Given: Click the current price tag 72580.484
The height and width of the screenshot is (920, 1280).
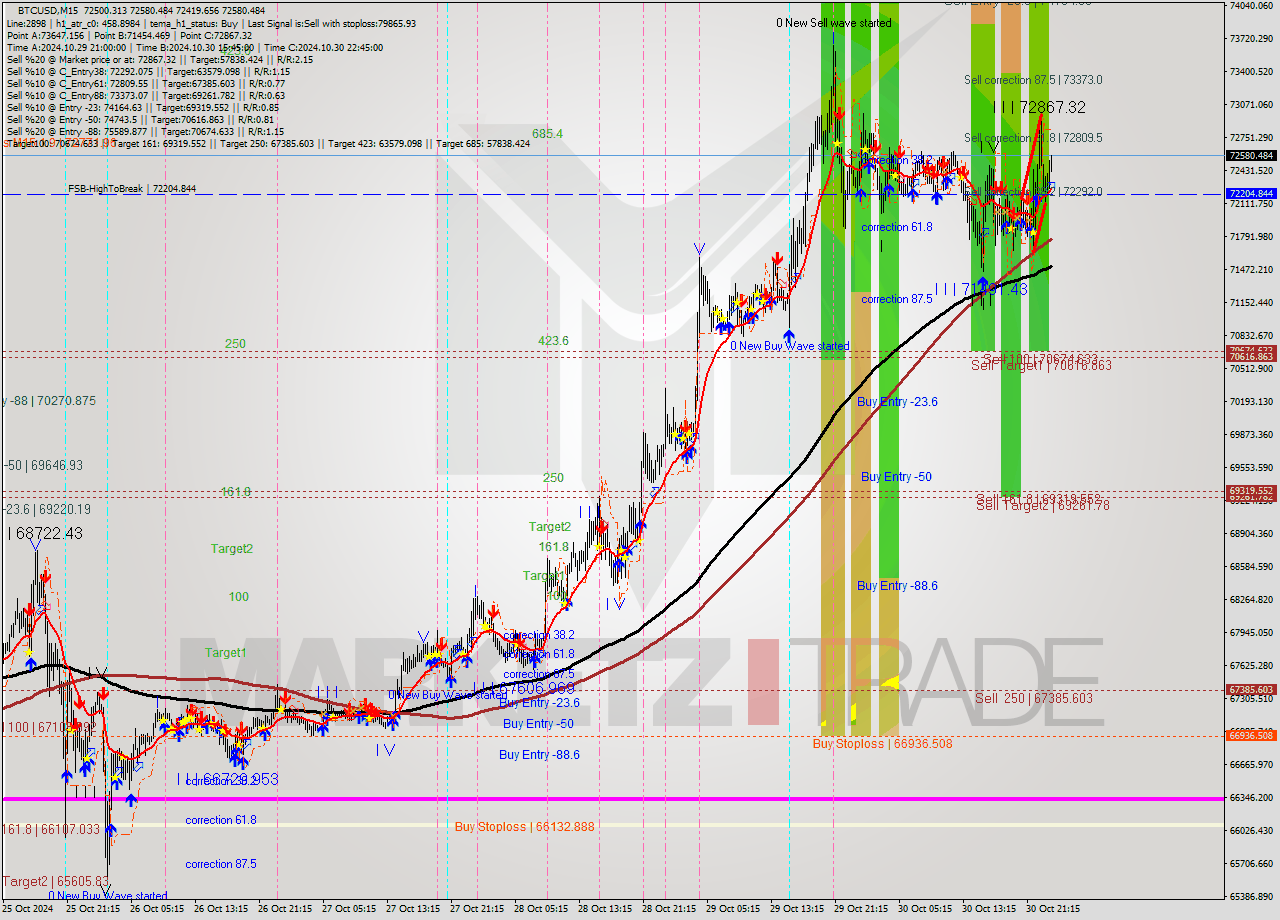Looking at the screenshot, I should [x=1251, y=156].
